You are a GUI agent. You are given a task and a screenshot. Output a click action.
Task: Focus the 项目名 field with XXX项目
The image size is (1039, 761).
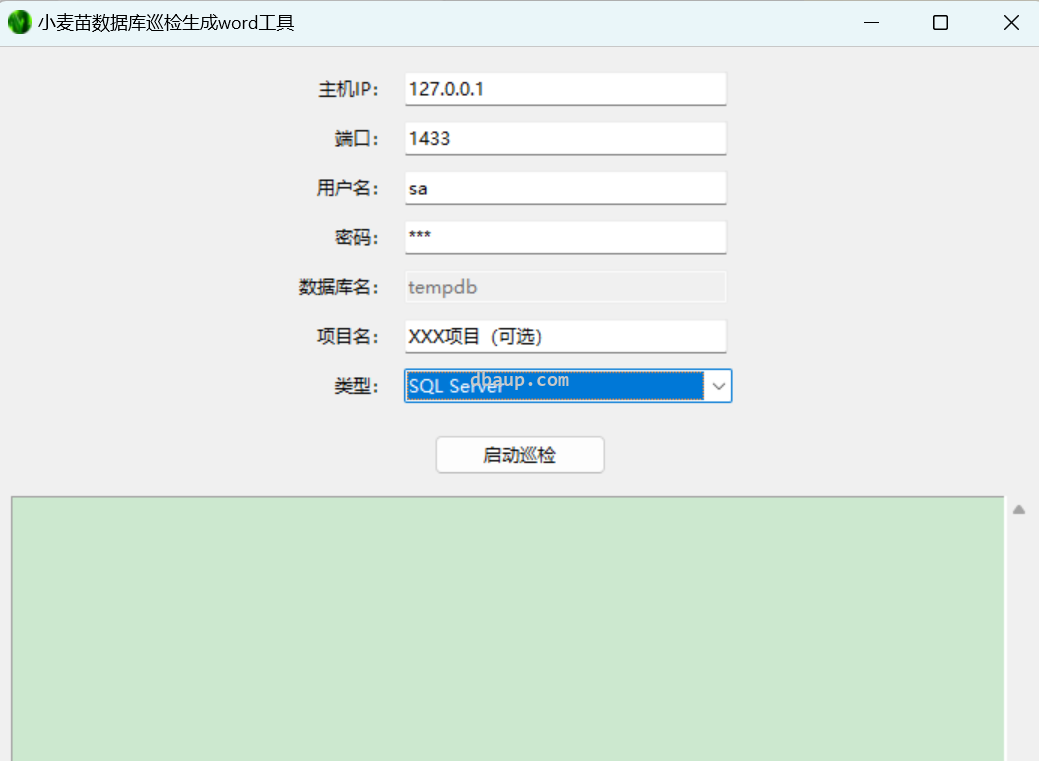coord(565,337)
